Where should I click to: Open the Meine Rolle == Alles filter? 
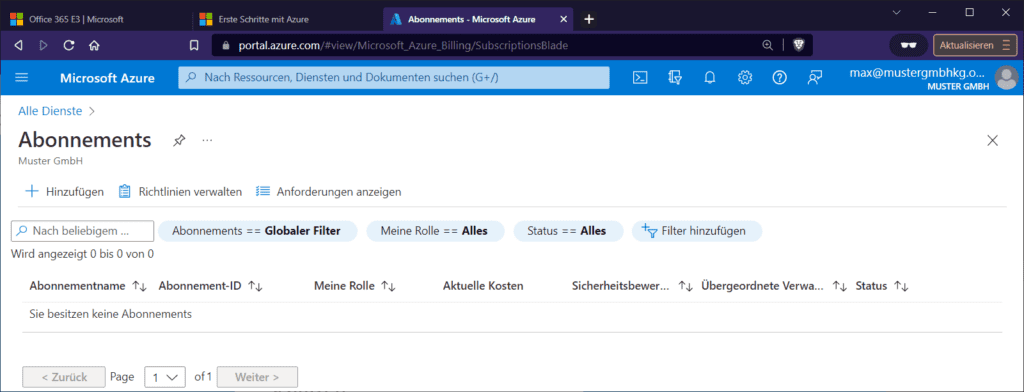coord(436,231)
